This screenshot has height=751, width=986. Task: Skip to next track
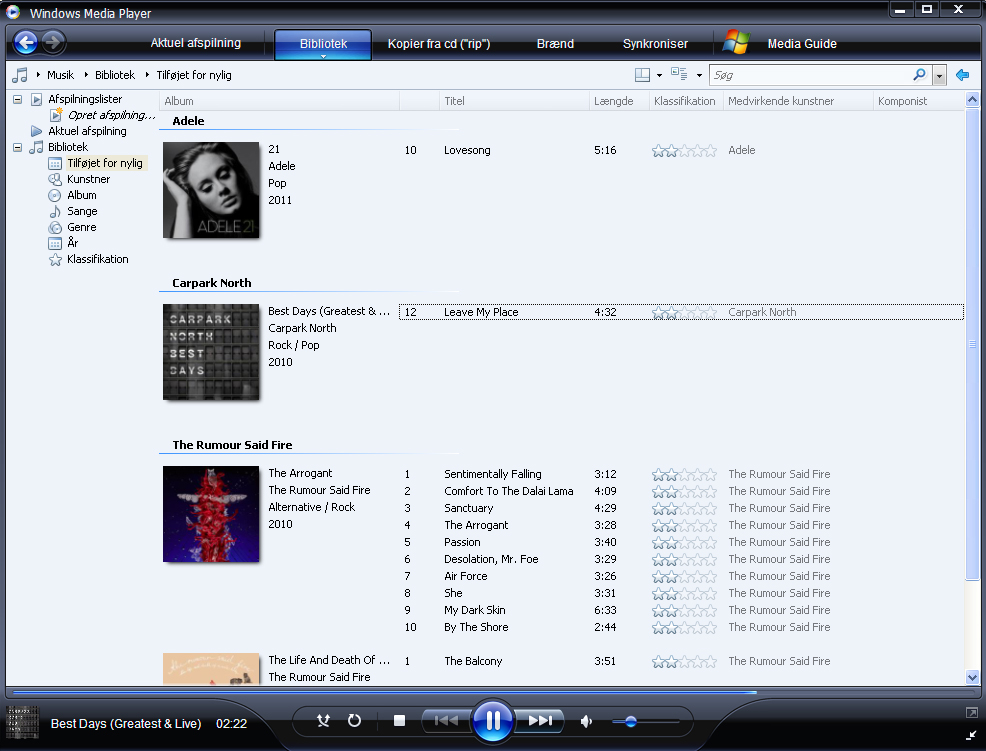point(540,721)
